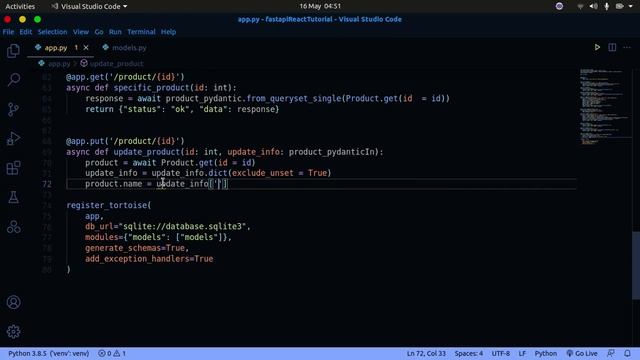Click the generate_schemas=True line
640x360 pixels.
[137, 248]
